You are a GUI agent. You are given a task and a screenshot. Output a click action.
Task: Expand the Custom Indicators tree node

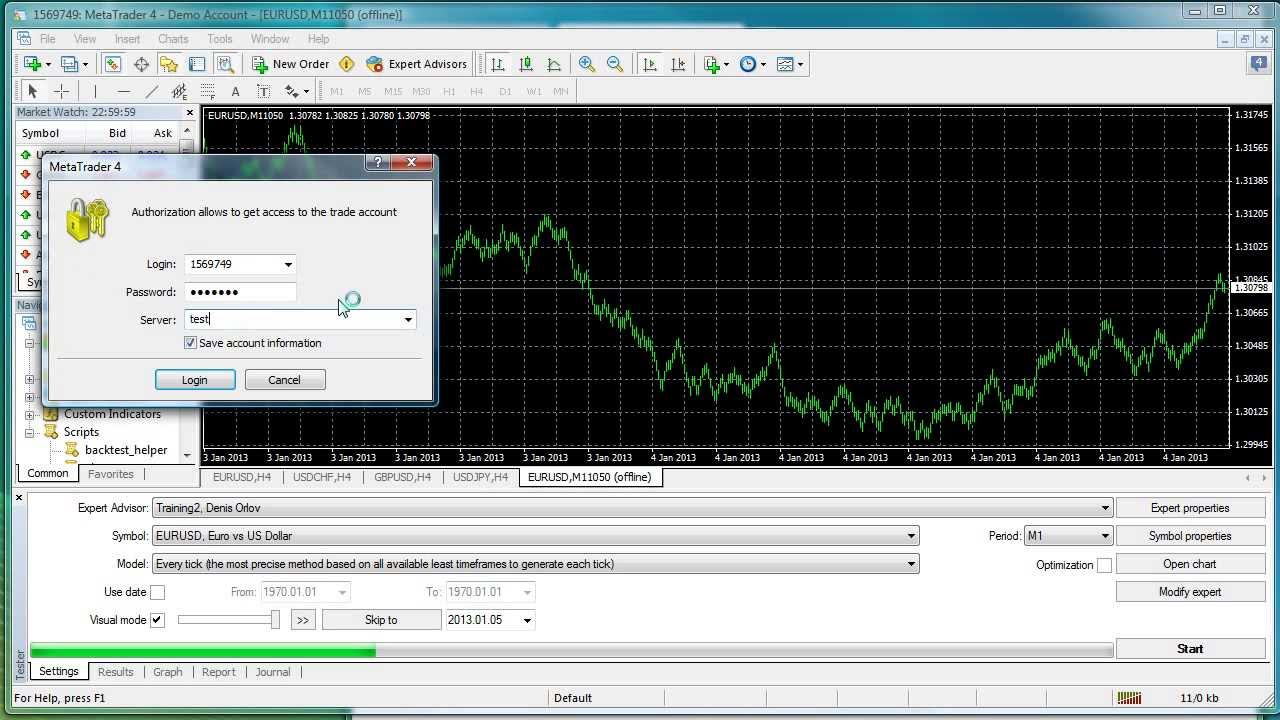30,414
